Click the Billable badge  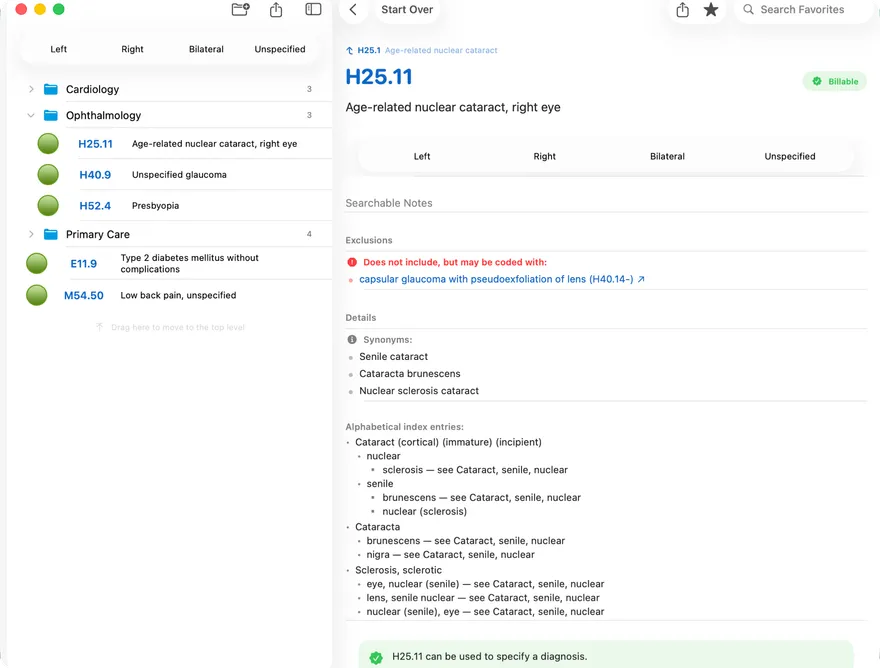pyautogui.click(x=835, y=81)
